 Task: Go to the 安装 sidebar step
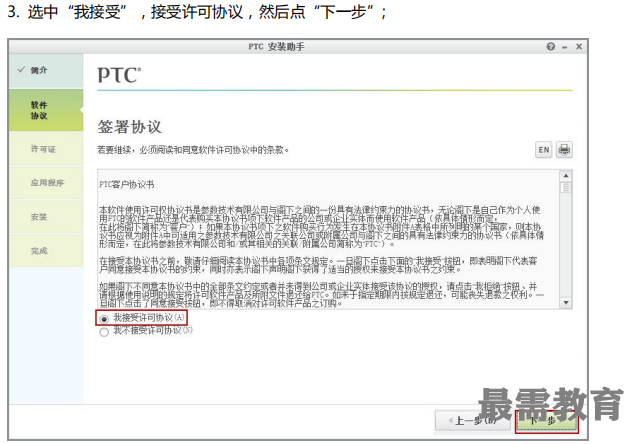click(x=46, y=217)
